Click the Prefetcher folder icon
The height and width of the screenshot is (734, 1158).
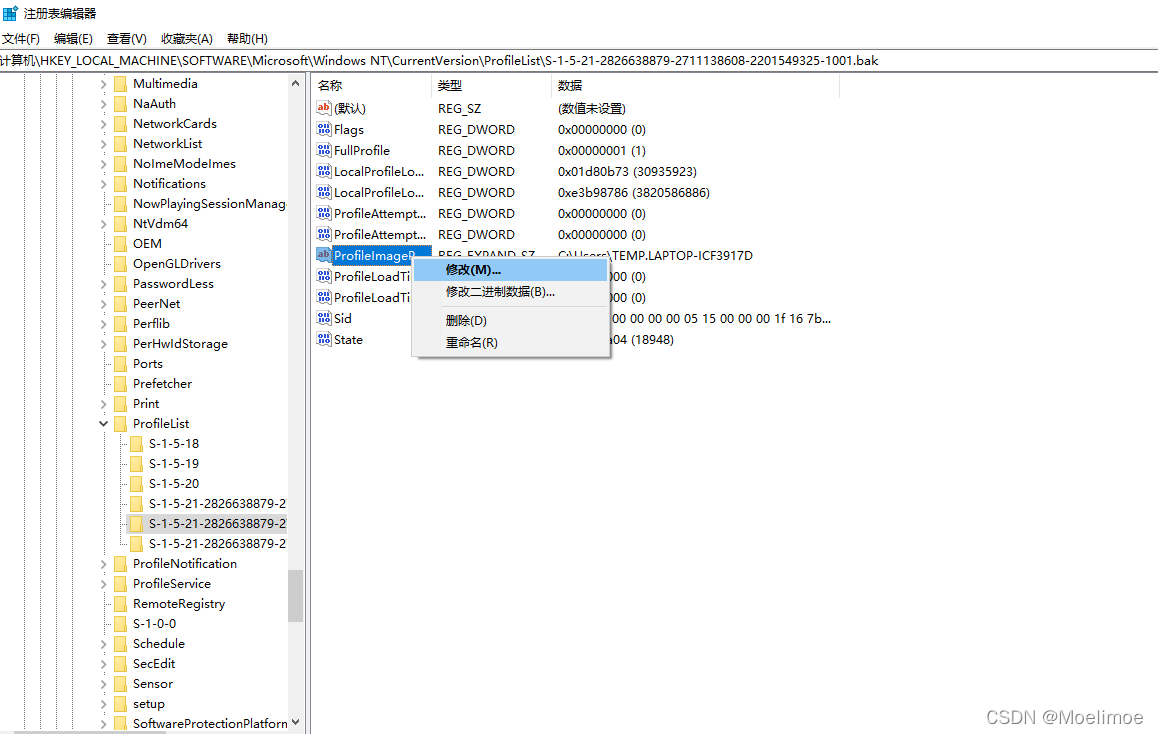tap(120, 383)
